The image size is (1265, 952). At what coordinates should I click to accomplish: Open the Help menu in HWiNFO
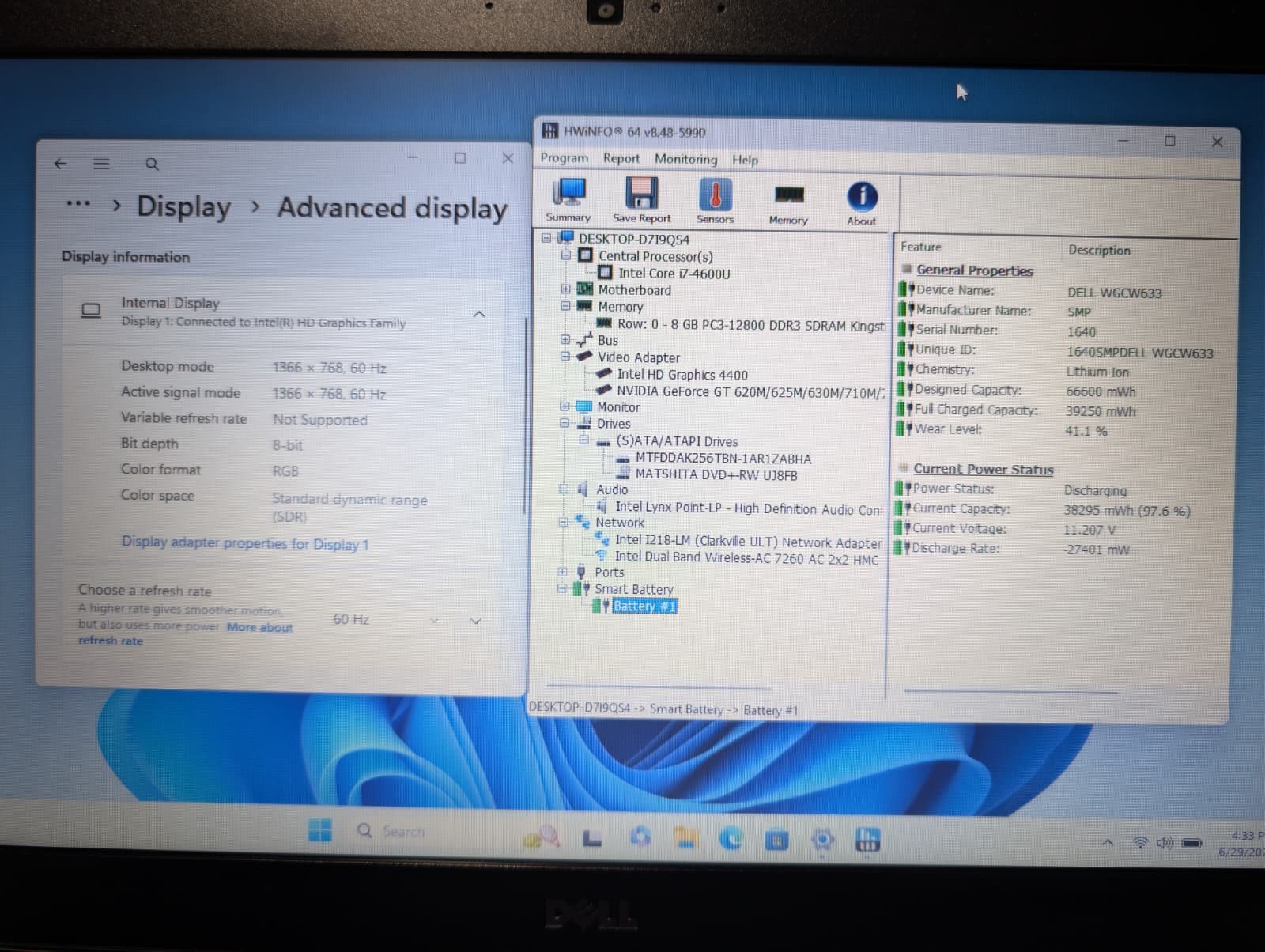click(x=745, y=160)
